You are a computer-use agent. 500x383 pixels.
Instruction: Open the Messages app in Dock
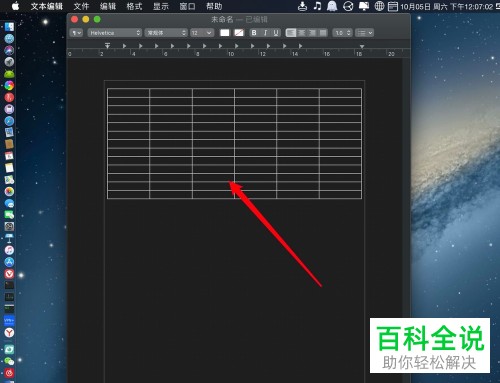tap(9, 203)
